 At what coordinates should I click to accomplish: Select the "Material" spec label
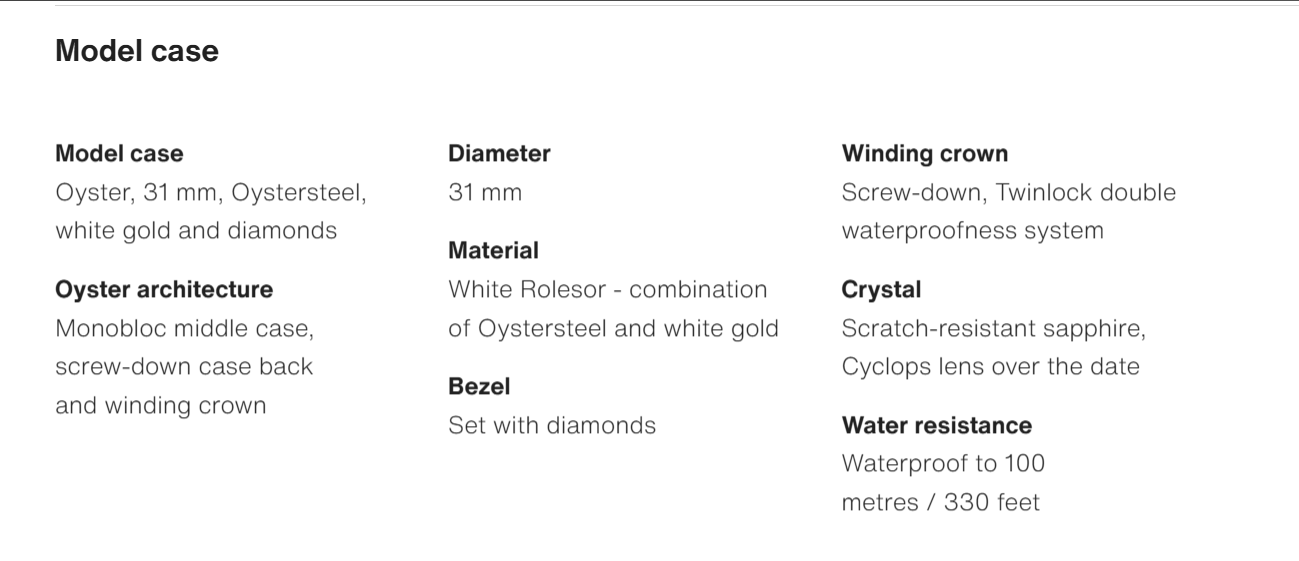493,251
